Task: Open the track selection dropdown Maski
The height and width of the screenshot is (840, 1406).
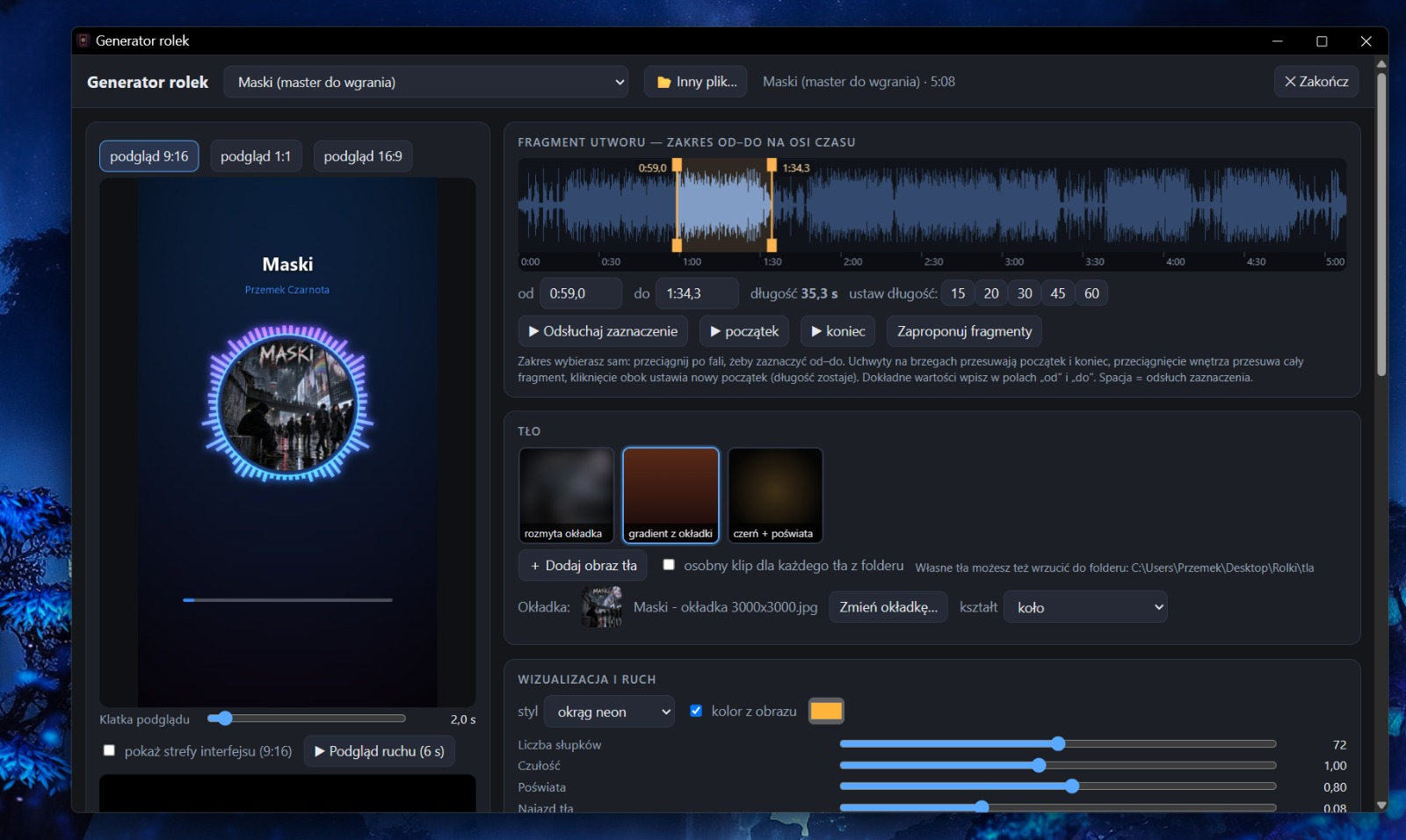Action: pos(426,82)
